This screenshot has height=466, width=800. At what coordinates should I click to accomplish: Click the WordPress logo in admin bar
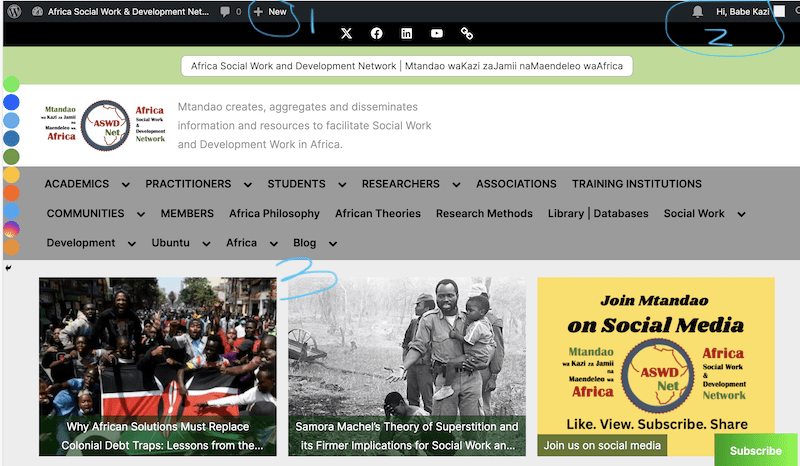coord(14,11)
